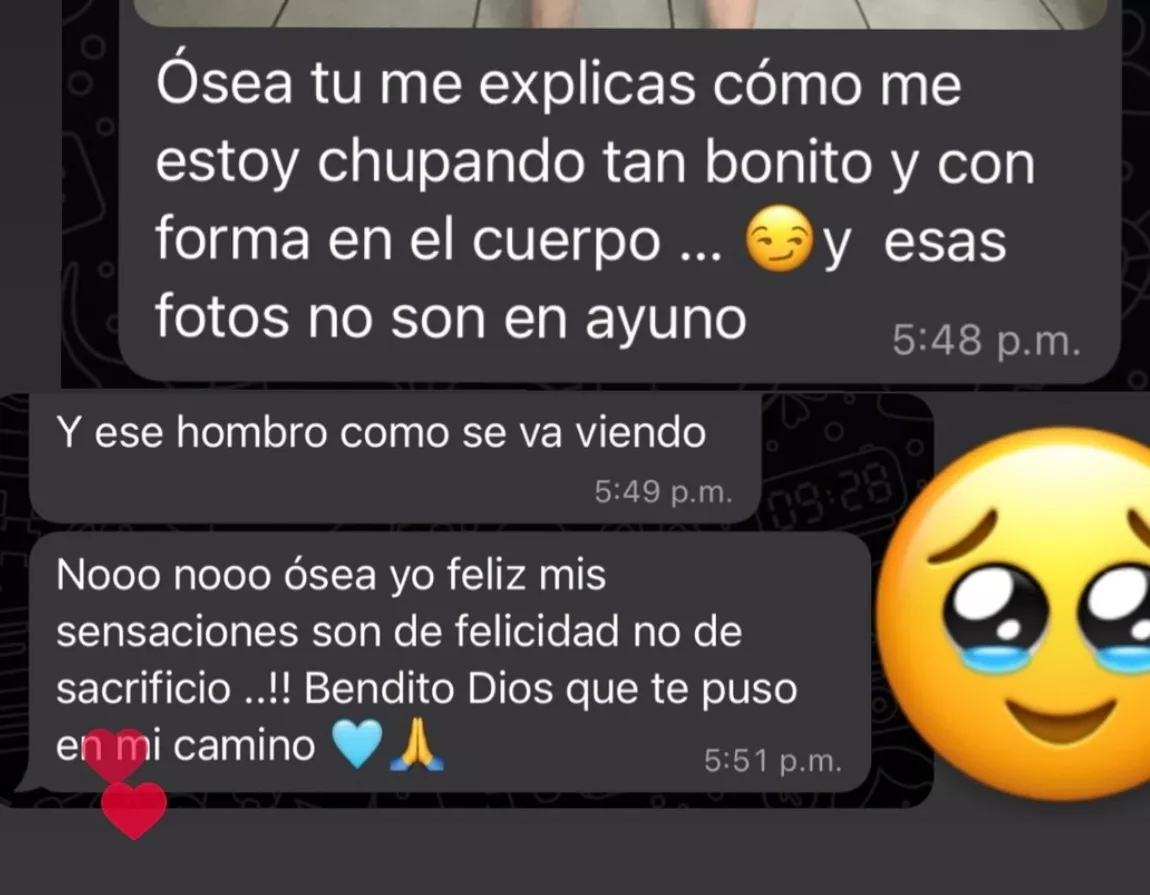
Task: Open the photo thumbnail at top
Action: click(620, 13)
